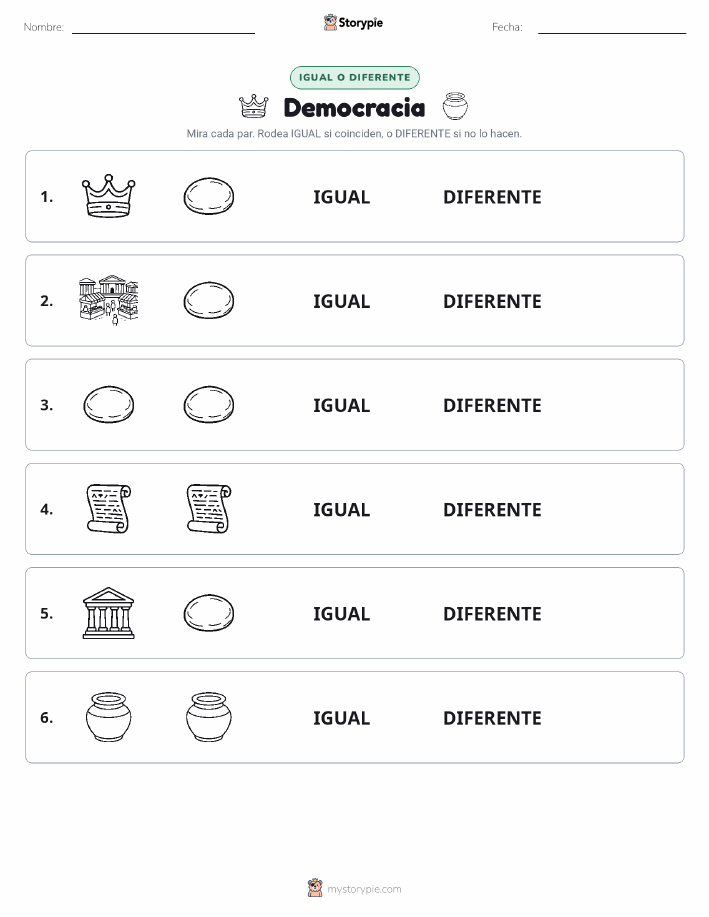Viewport: 709px width, 917px height.
Task: Select IGUAL for question 4
Action: click(x=342, y=509)
